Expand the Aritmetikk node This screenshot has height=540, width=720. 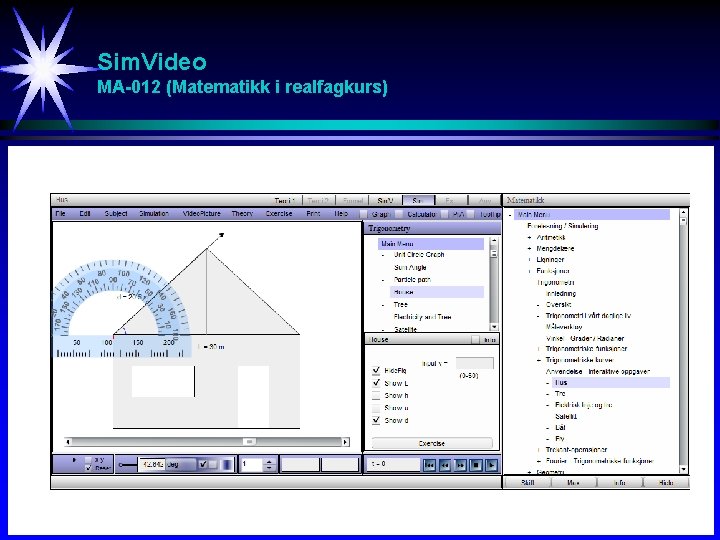(529, 237)
